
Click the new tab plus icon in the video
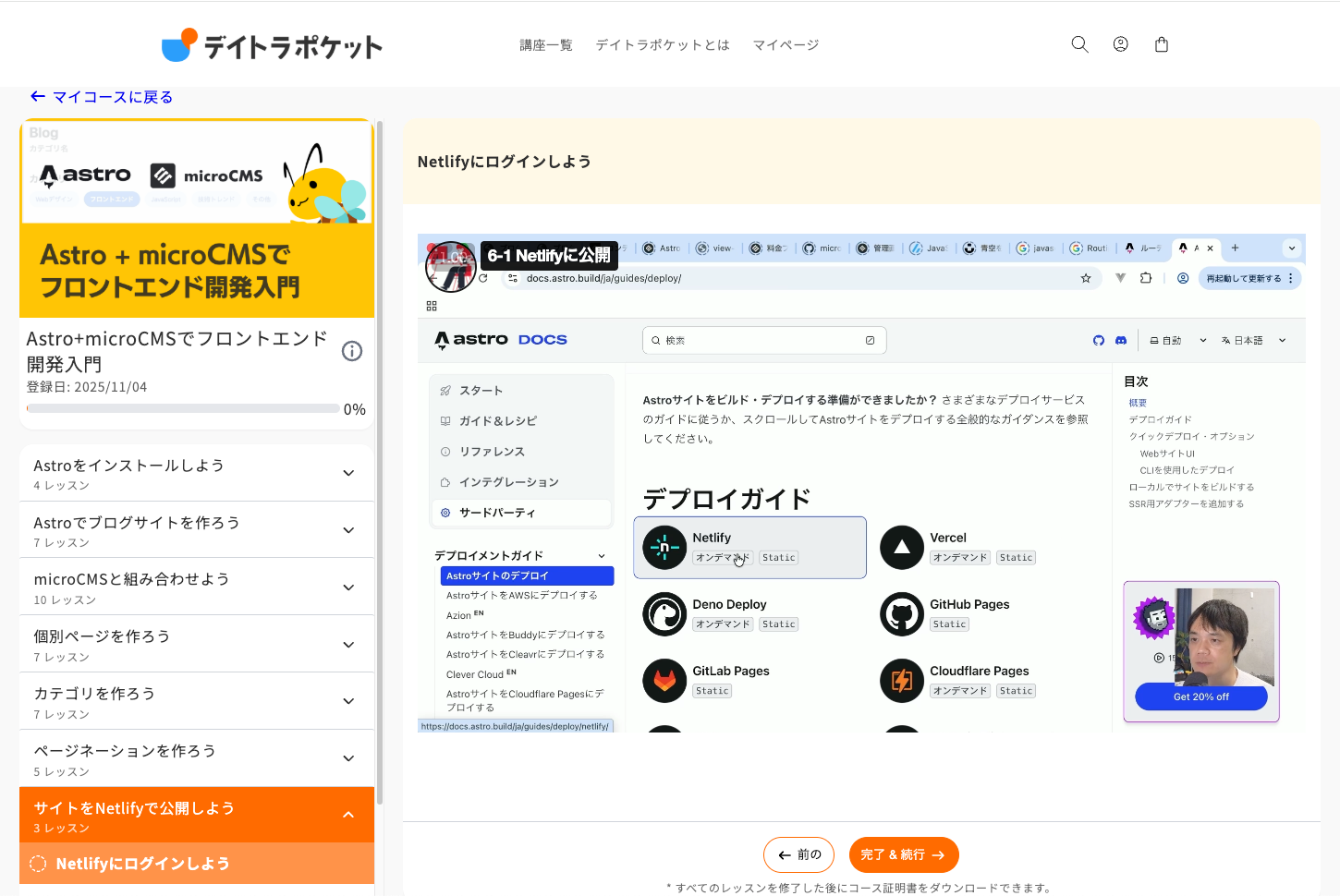1235,248
